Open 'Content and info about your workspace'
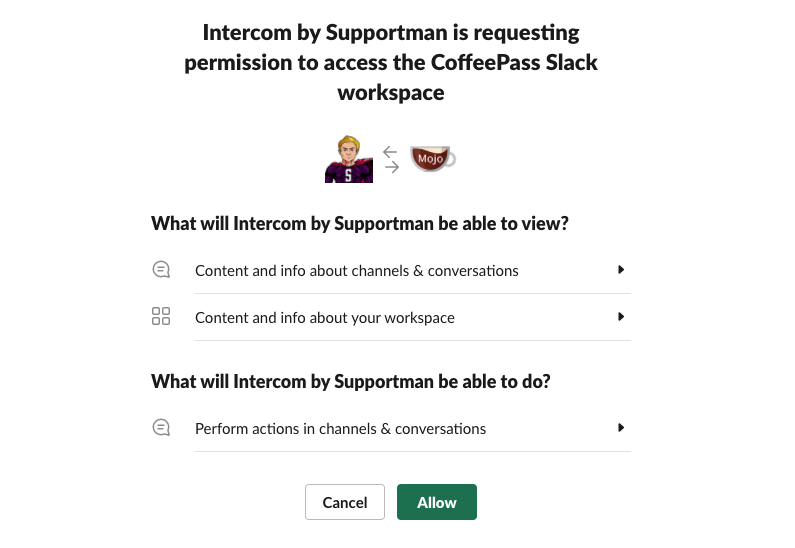Viewport: 795px width, 548px height. (x=325, y=318)
